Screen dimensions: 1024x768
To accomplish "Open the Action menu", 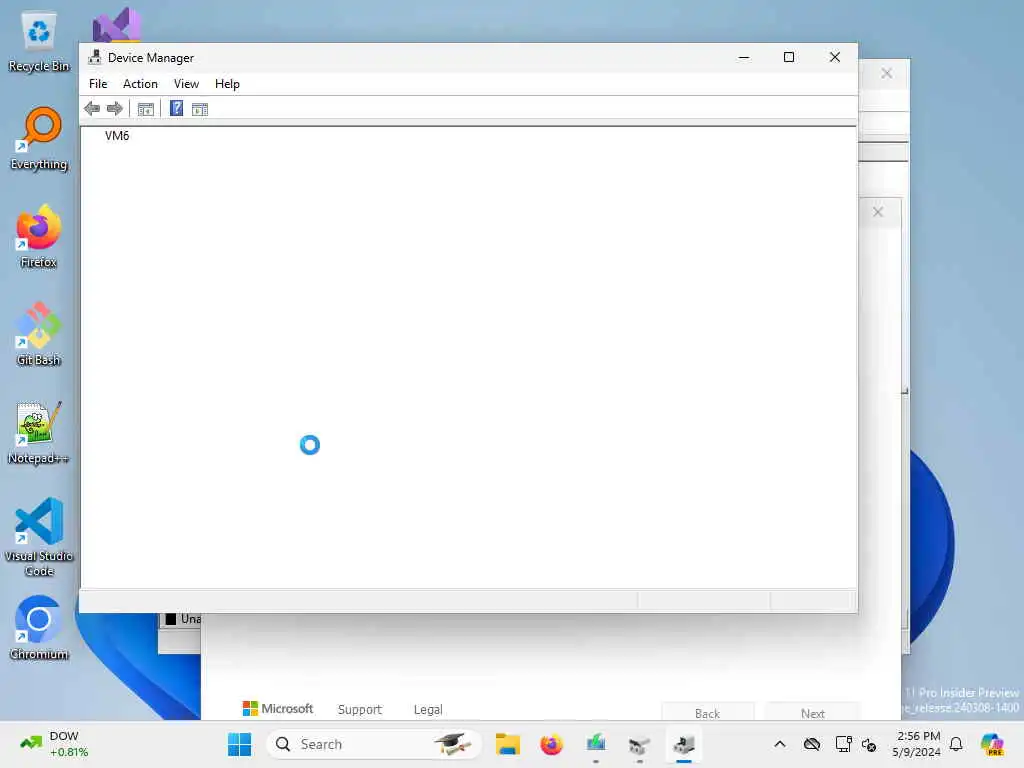I will pyautogui.click(x=140, y=84).
